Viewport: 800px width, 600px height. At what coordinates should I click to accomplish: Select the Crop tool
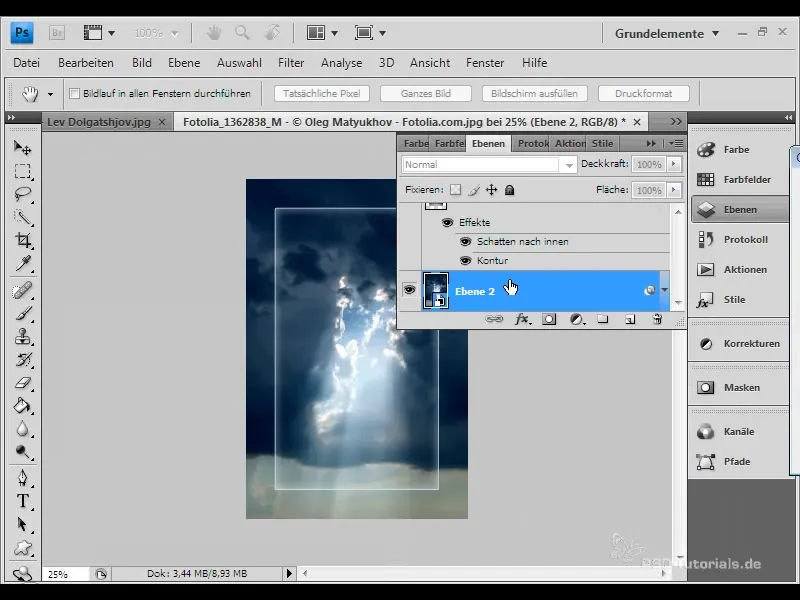tap(22, 240)
